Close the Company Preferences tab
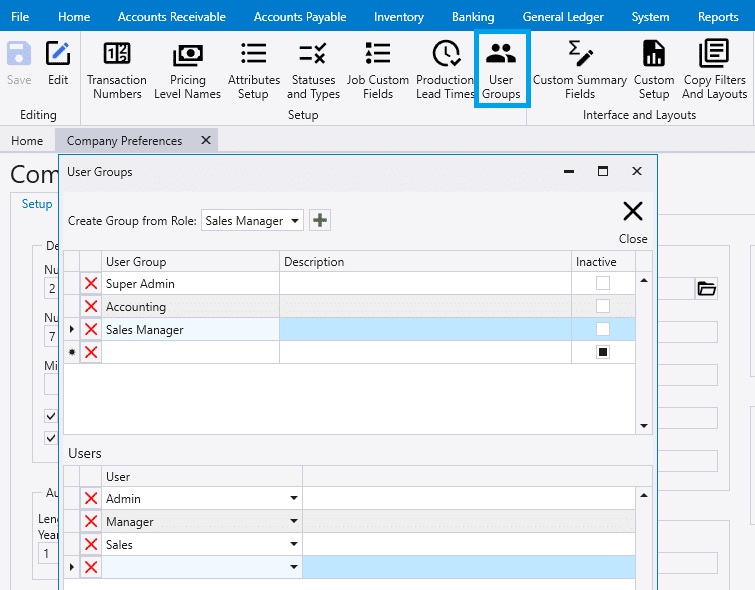The width and height of the screenshot is (755, 590). pyautogui.click(x=206, y=140)
